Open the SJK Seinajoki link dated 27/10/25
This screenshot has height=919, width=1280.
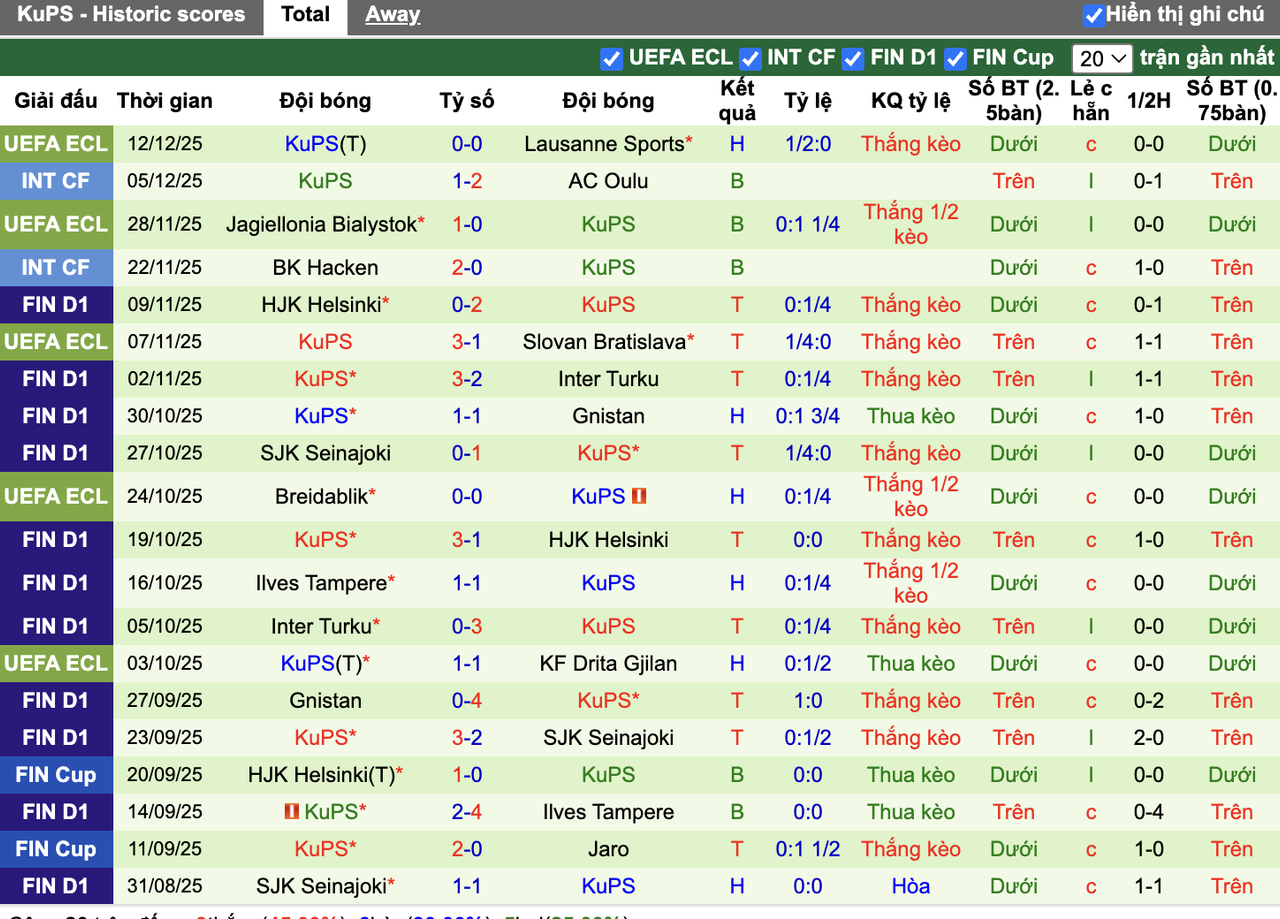pyautogui.click(x=325, y=453)
